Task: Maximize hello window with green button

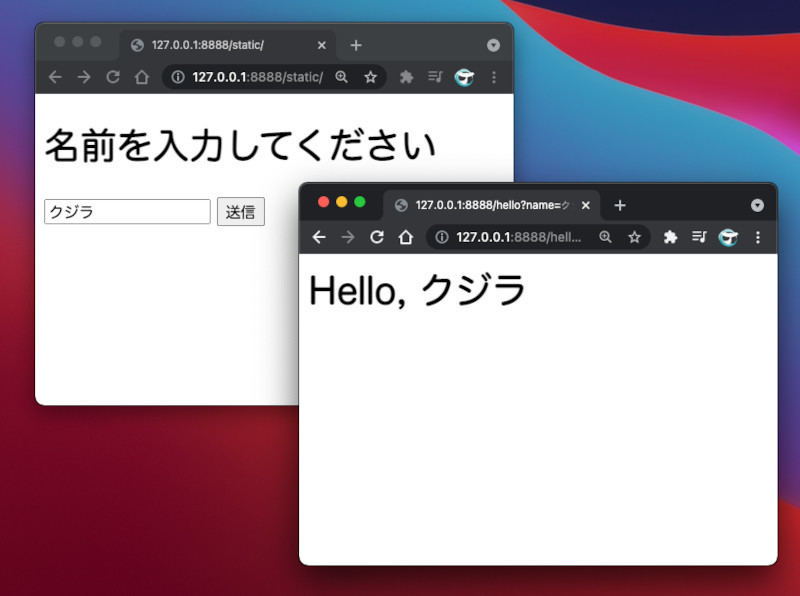Action: tap(360, 202)
